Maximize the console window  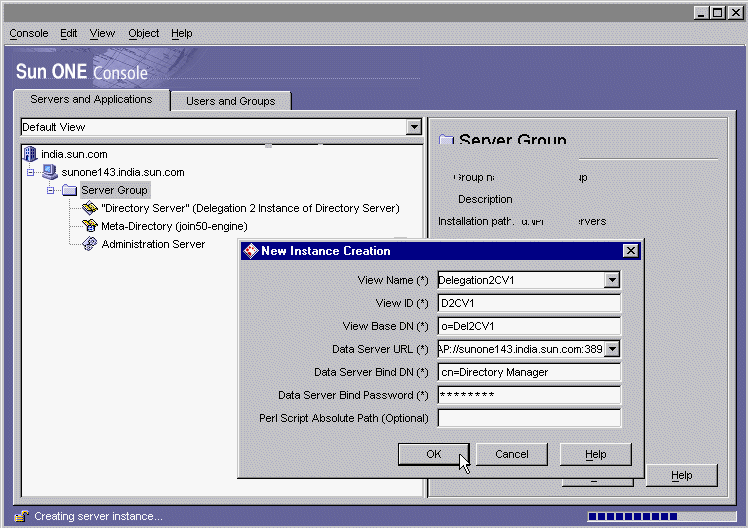click(717, 13)
